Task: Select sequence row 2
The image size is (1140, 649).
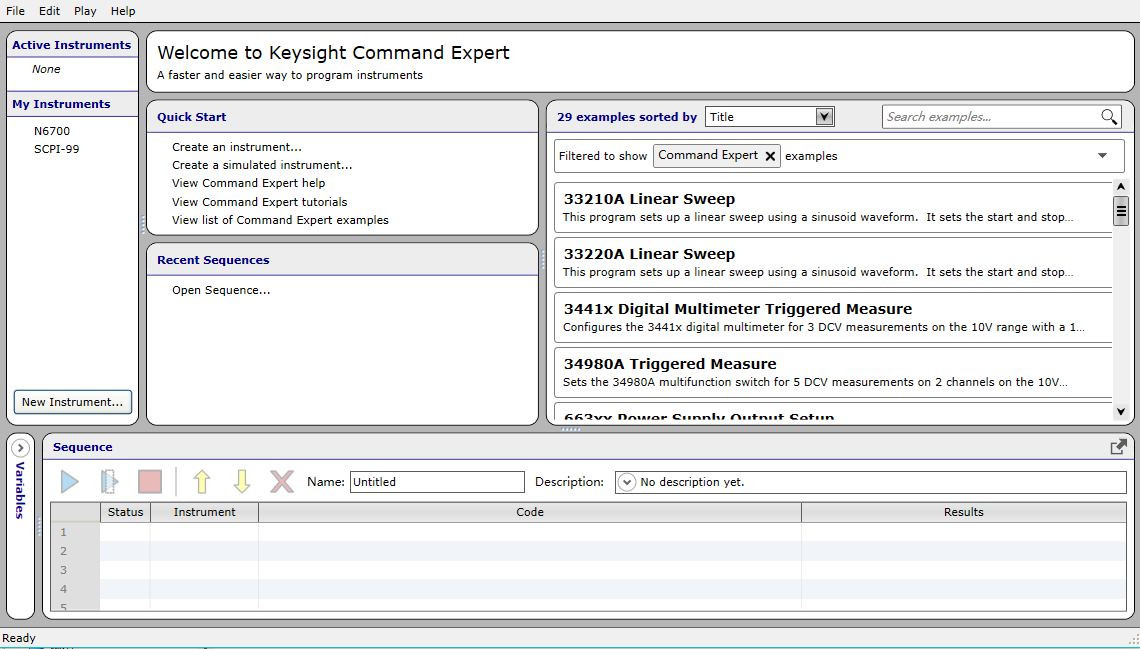Action: (x=588, y=551)
